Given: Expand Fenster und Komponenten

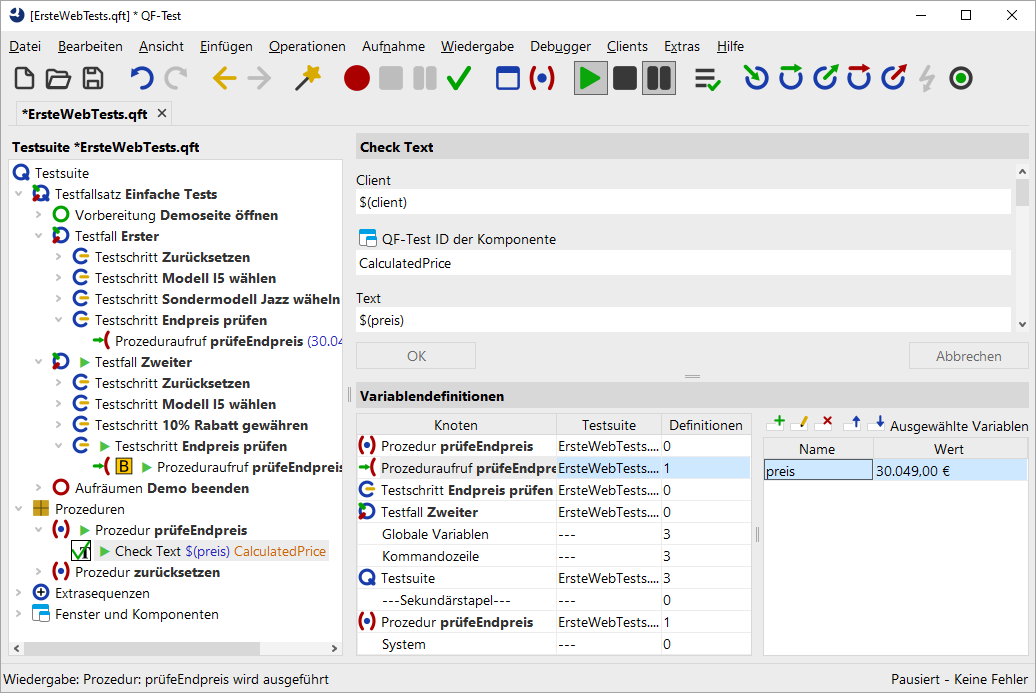Looking at the screenshot, I should tap(18, 614).
